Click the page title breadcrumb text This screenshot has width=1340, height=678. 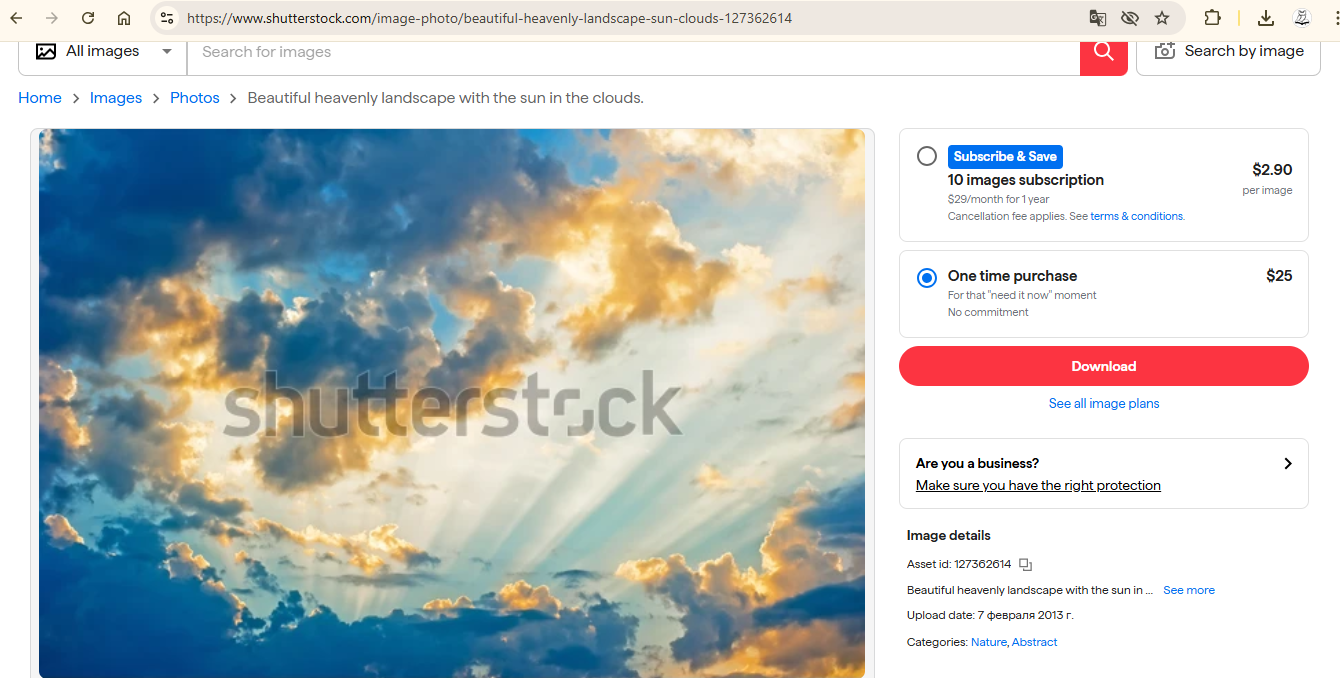(x=446, y=98)
